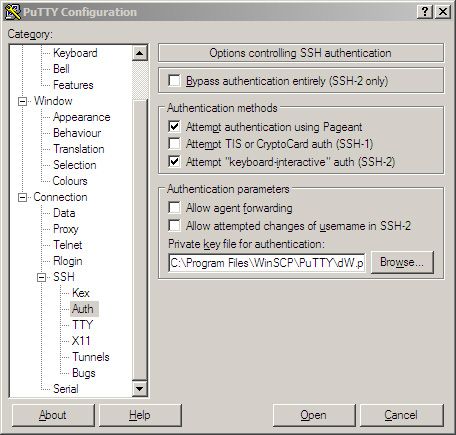Select Window category label

click(x=53, y=101)
